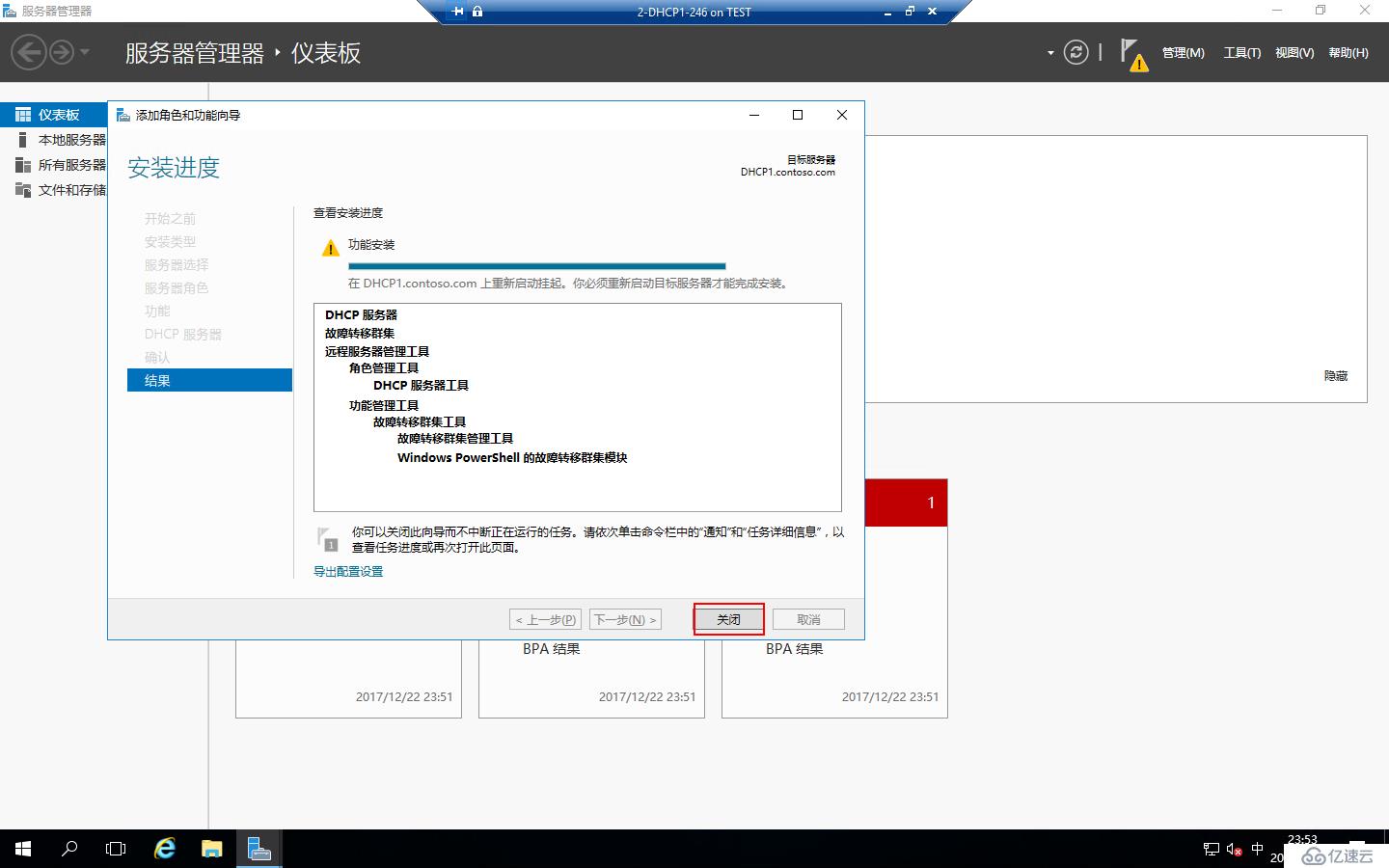The image size is (1389, 868).
Task: Click the network icon in the system tray
Action: [1212, 849]
